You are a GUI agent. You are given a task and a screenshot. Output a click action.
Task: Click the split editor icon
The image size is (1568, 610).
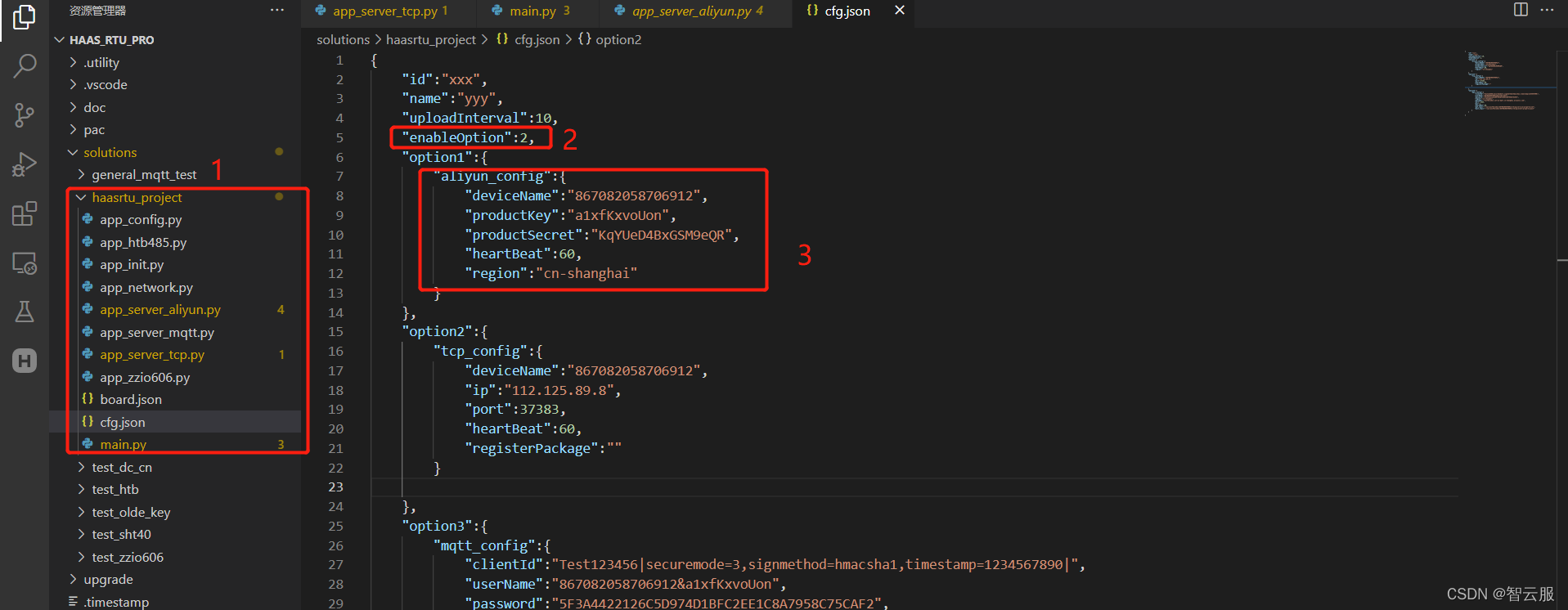pos(1521,10)
